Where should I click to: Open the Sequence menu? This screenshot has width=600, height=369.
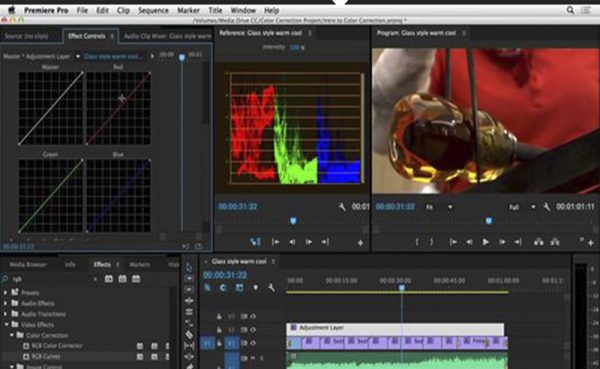[x=153, y=10]
